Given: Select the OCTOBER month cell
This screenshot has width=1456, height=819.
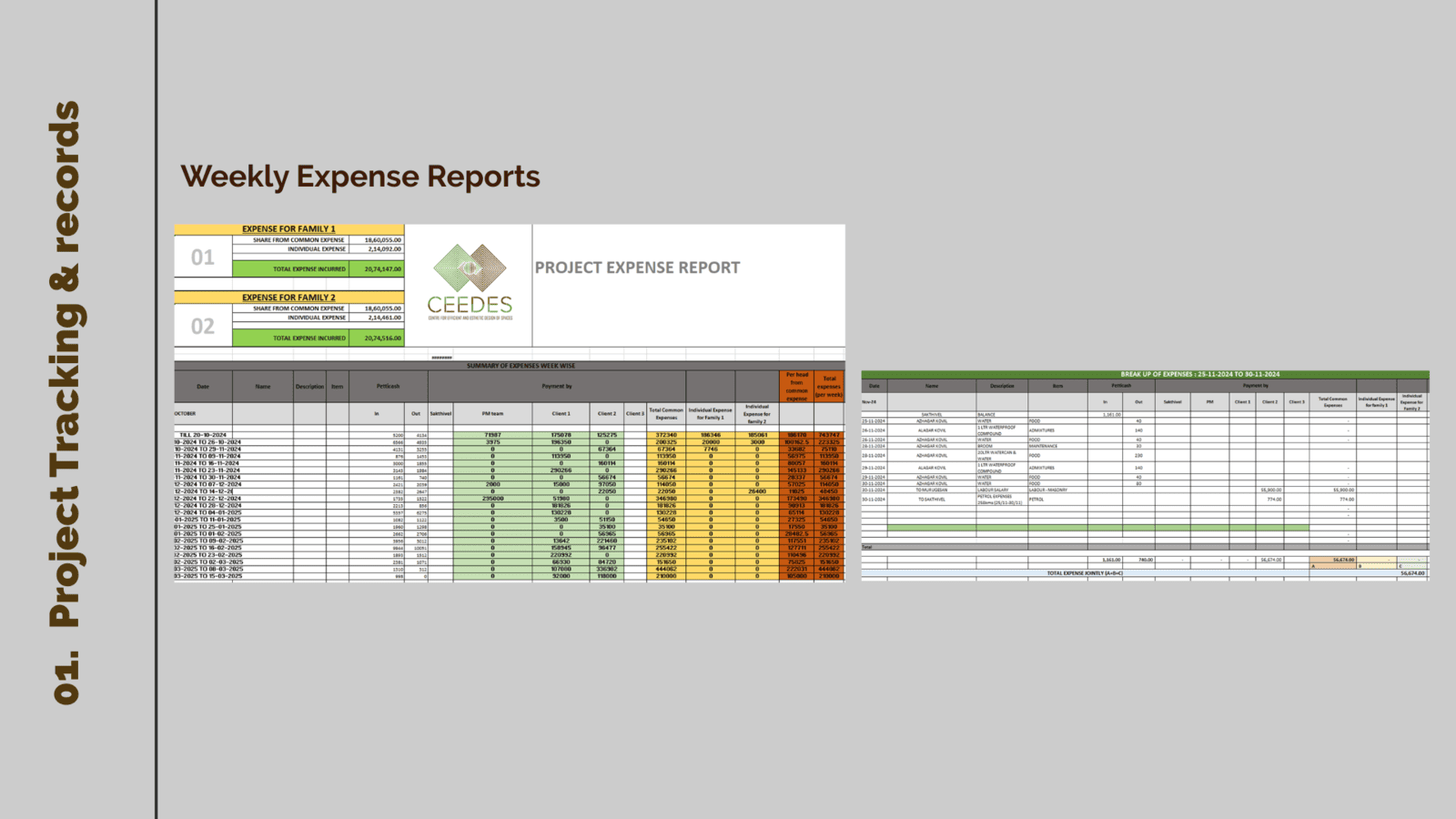Looking at the screenshot, I should (186, 413).
